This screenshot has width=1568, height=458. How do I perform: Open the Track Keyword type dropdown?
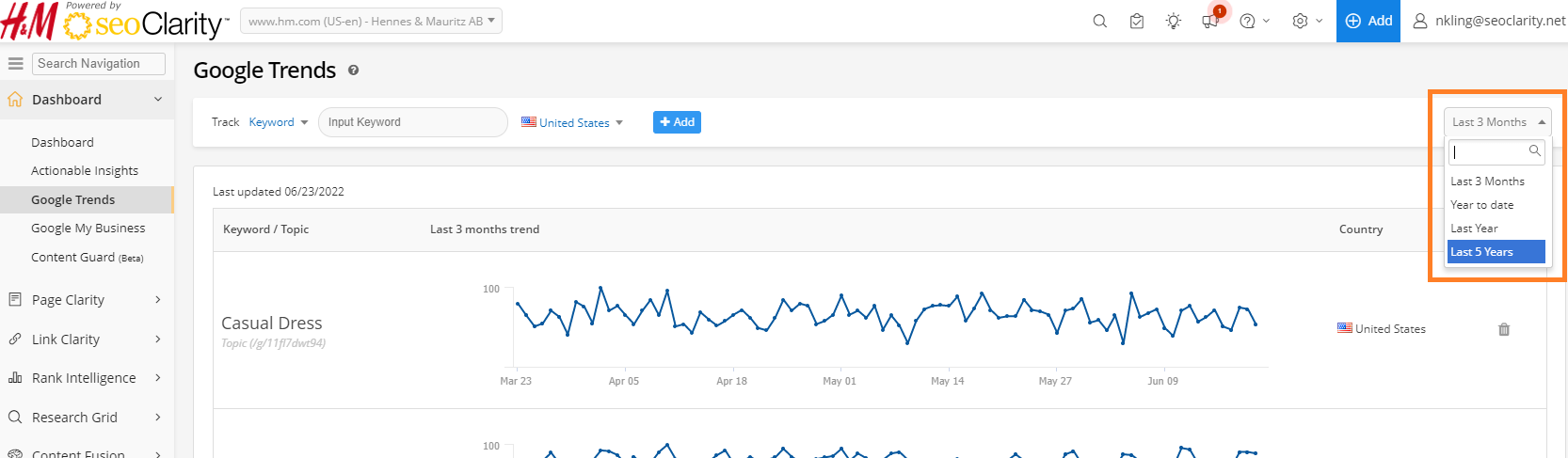[278, 122]
